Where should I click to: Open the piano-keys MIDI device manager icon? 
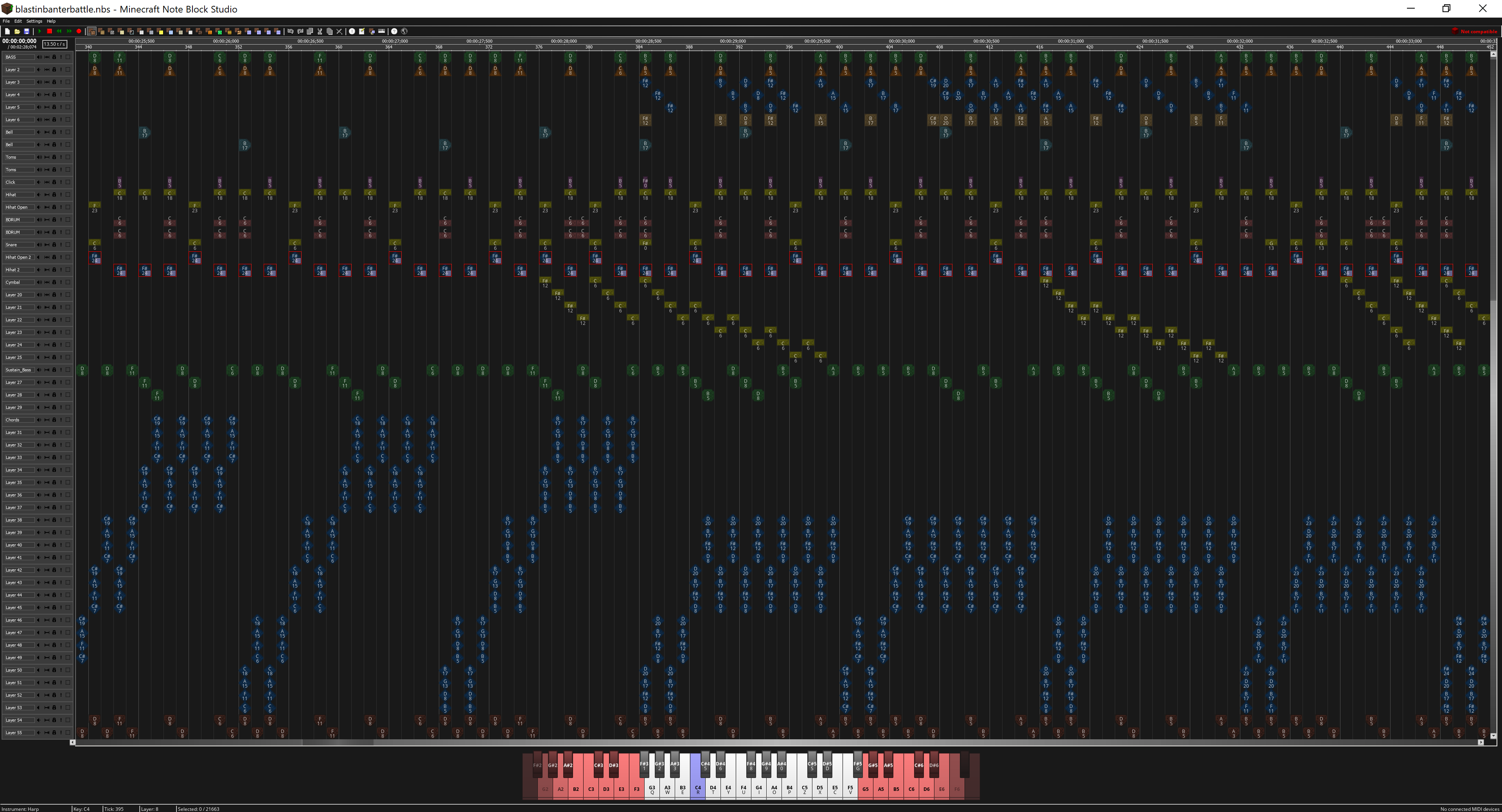point(381,31)
